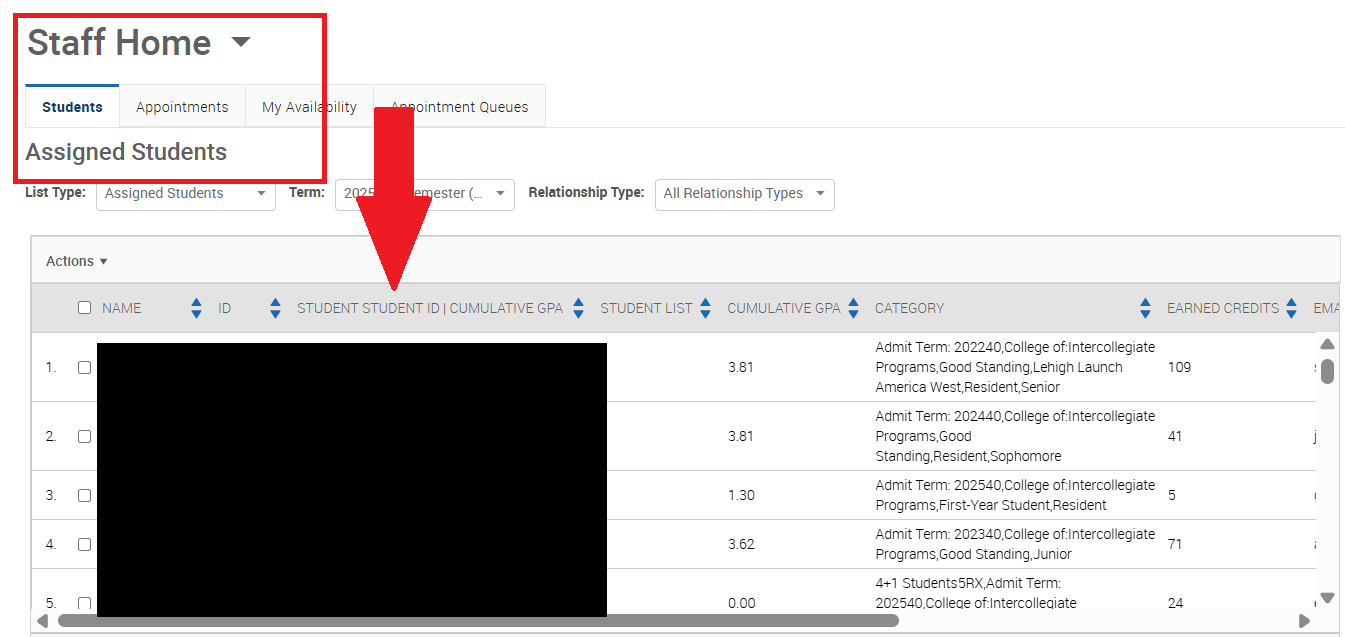The image size is (1345, 637).
Task: Click the vertical scrollbar down arrow
Action: [x=1327, y=598]
